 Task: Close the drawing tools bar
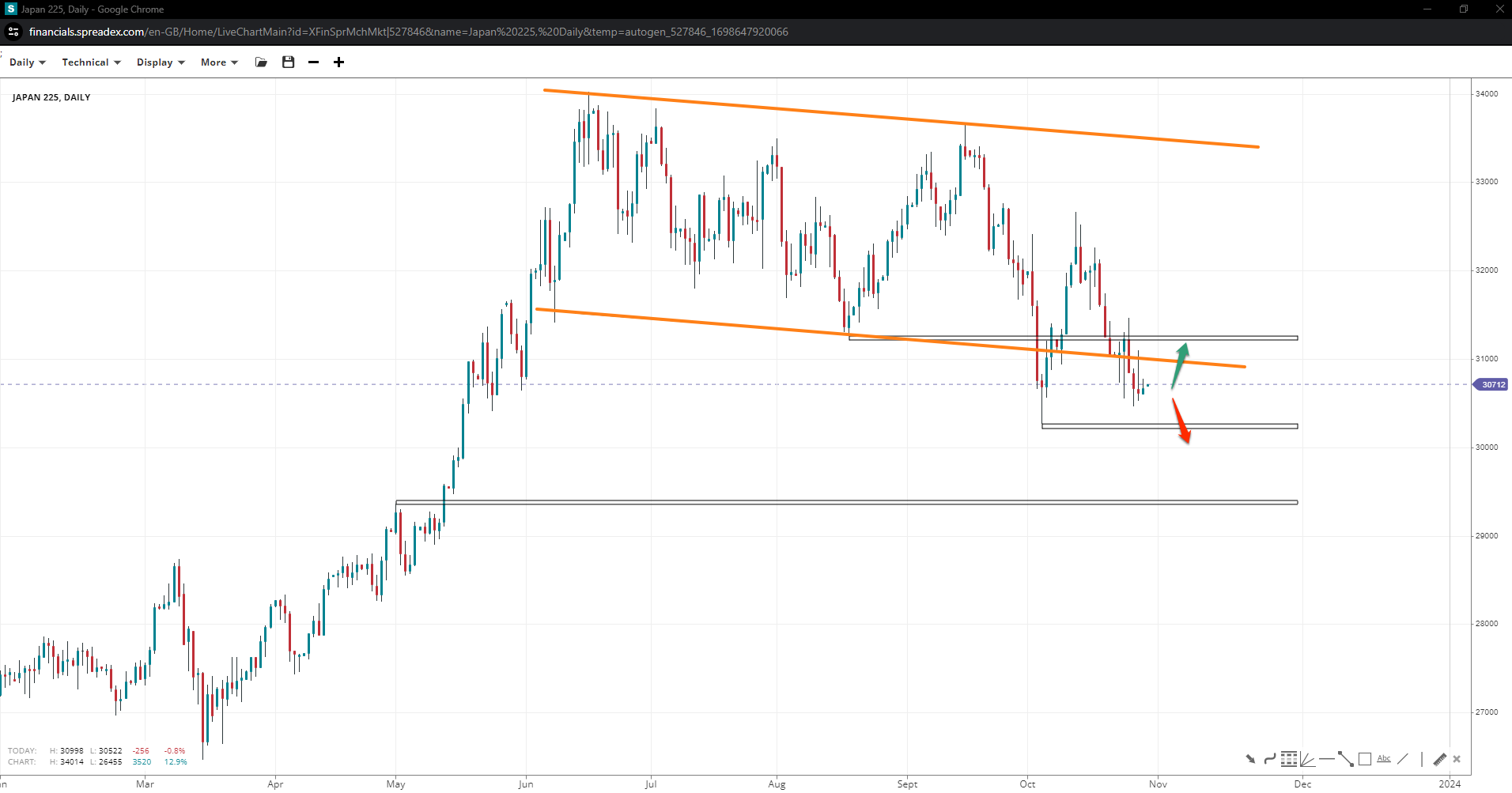click(1457, 759)
